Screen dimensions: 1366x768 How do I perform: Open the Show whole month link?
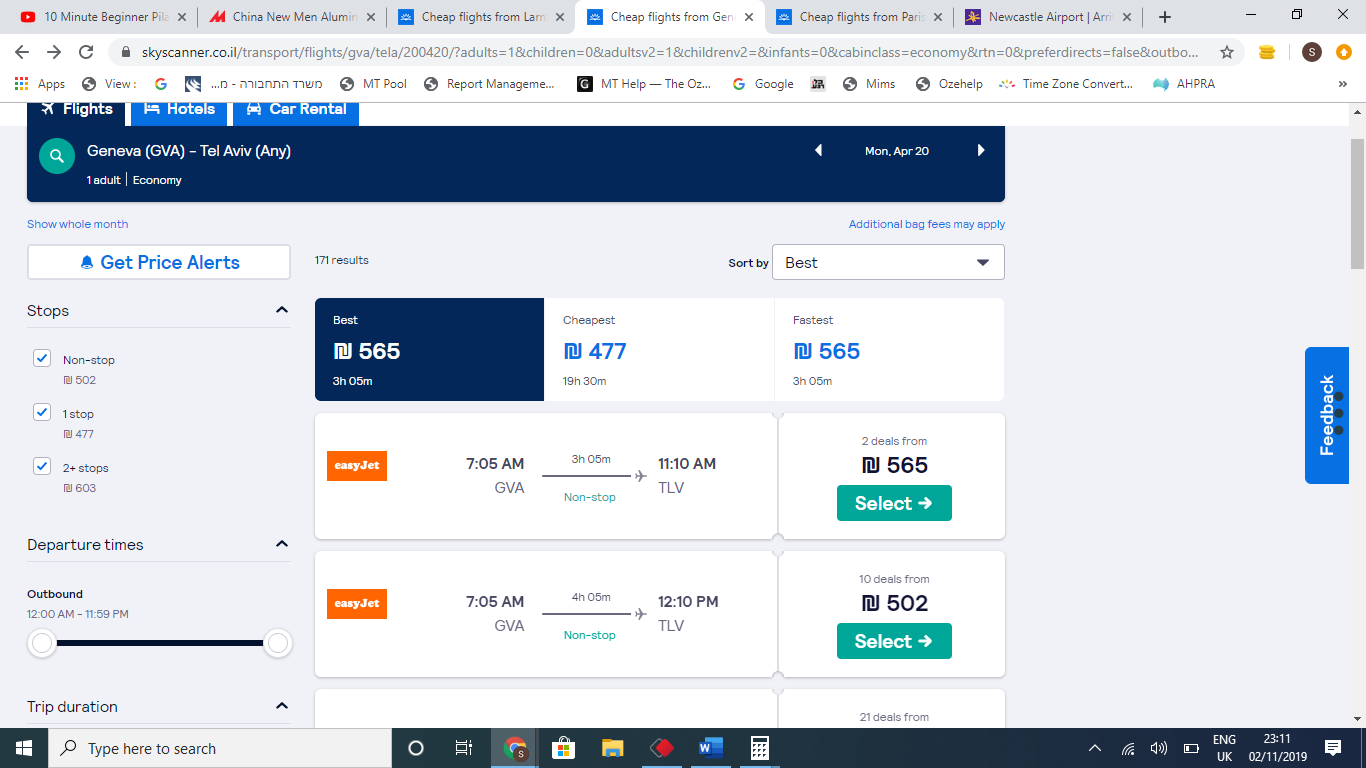point(77,224)
